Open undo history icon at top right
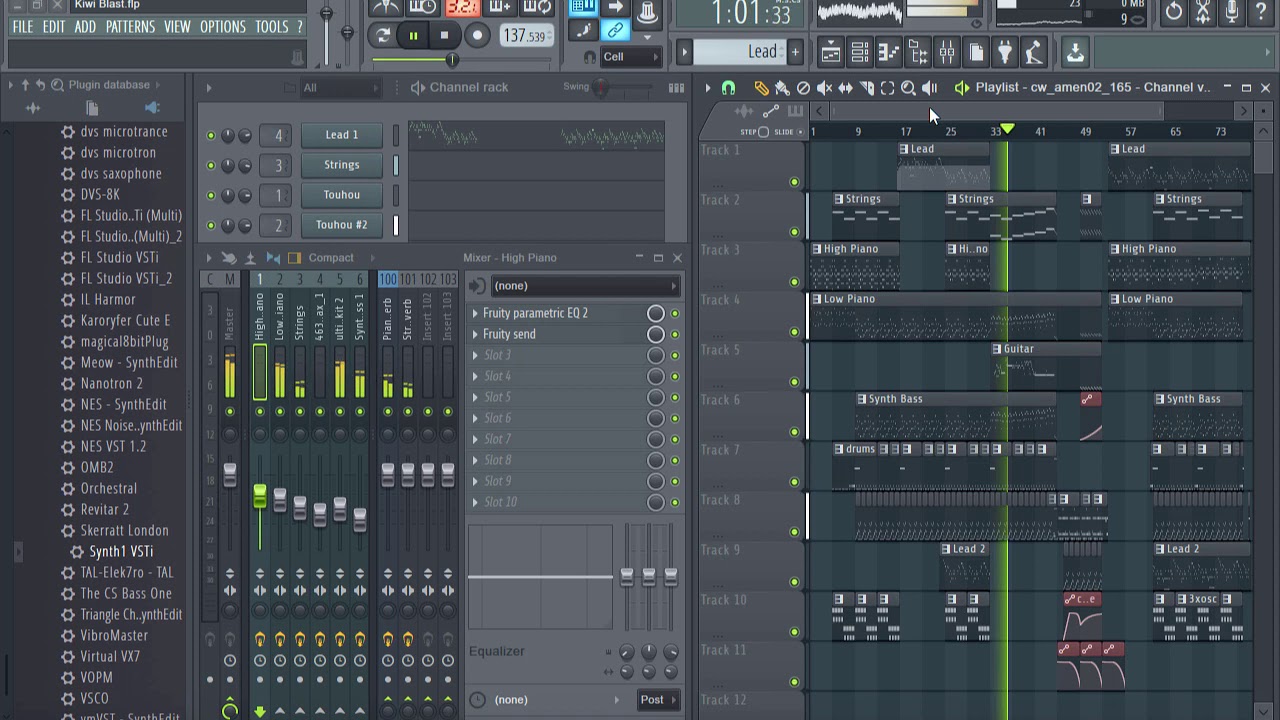Image resolution: width=1280 pixels, height=720 pixels. coord(1174,12)
